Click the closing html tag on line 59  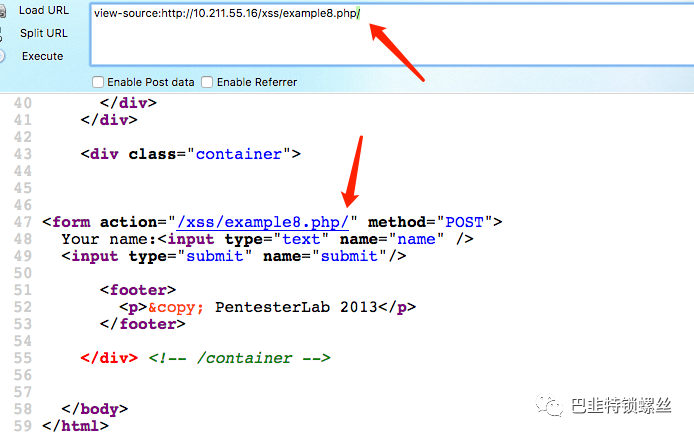click(75, 426)
